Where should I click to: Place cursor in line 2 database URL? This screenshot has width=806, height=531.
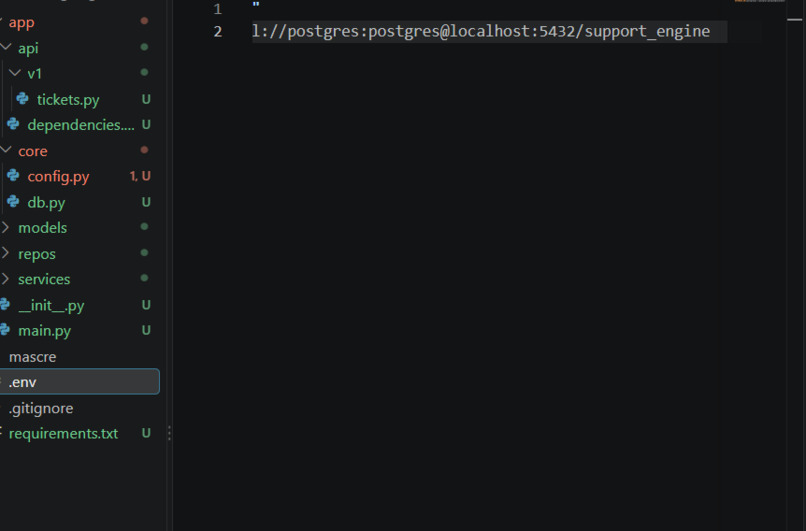481,31
